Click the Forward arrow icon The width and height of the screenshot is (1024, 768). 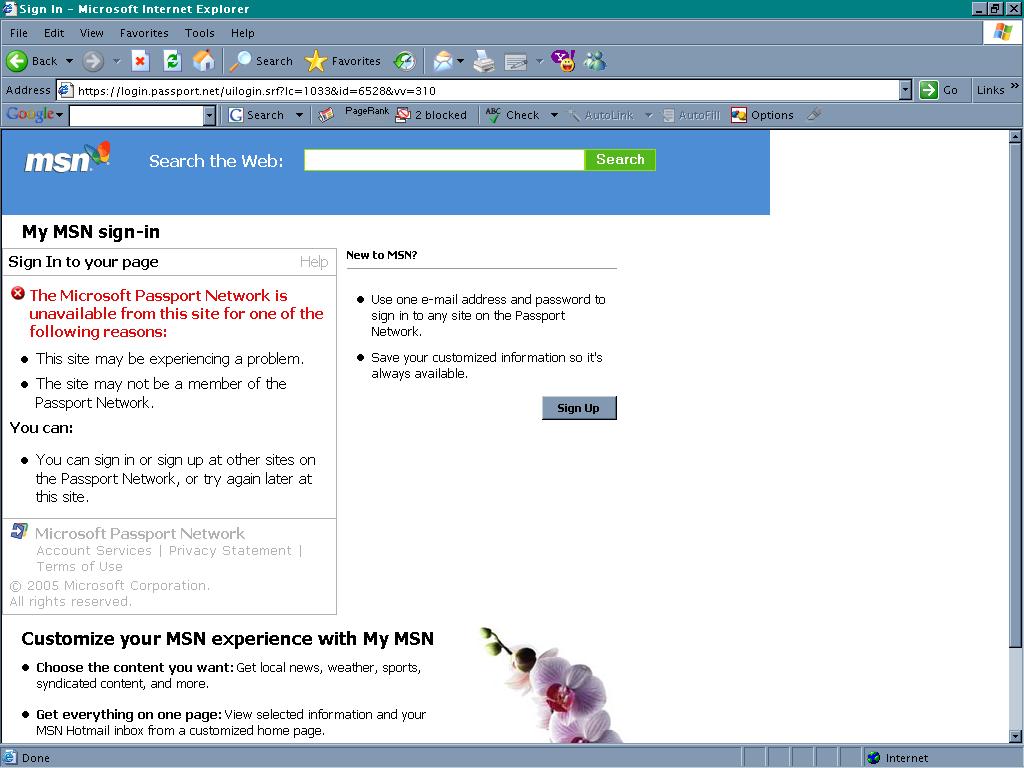[x=93, y=61]
